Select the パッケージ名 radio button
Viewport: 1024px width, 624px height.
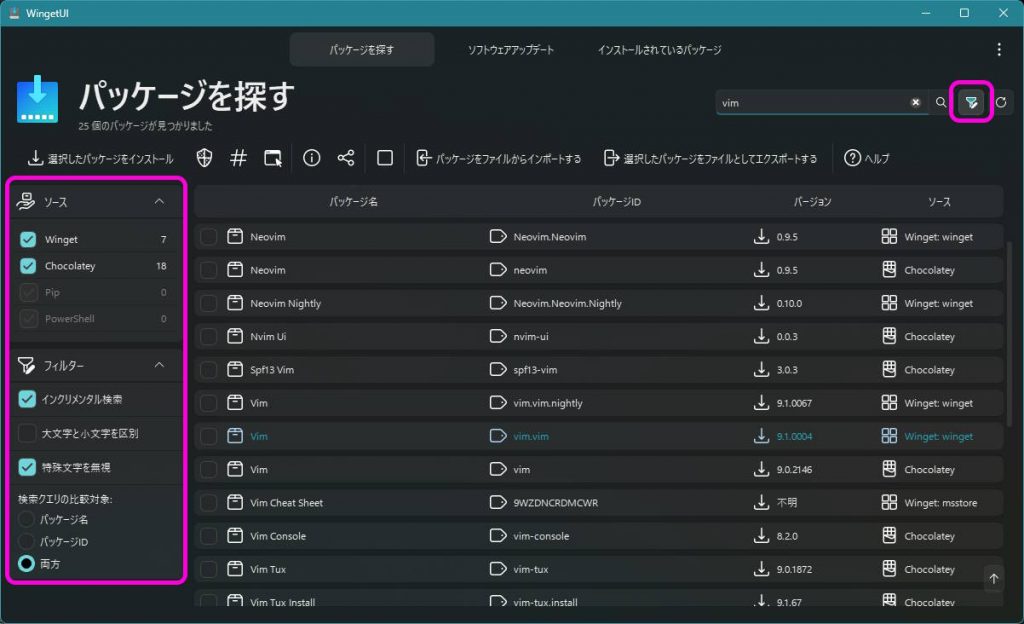tap(26, 520)
